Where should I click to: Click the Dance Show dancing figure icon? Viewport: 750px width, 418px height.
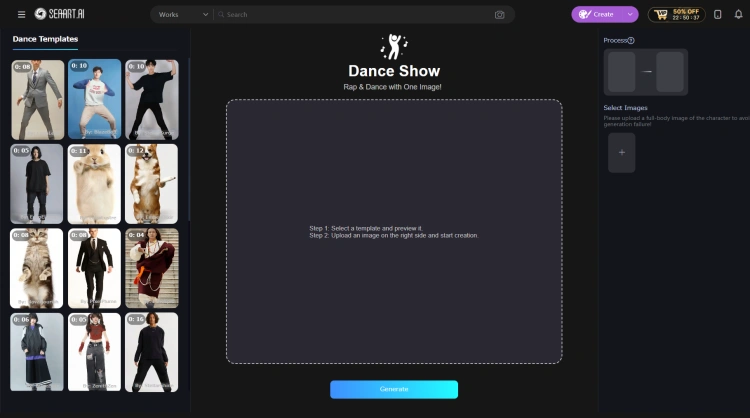tap(394, 46)
